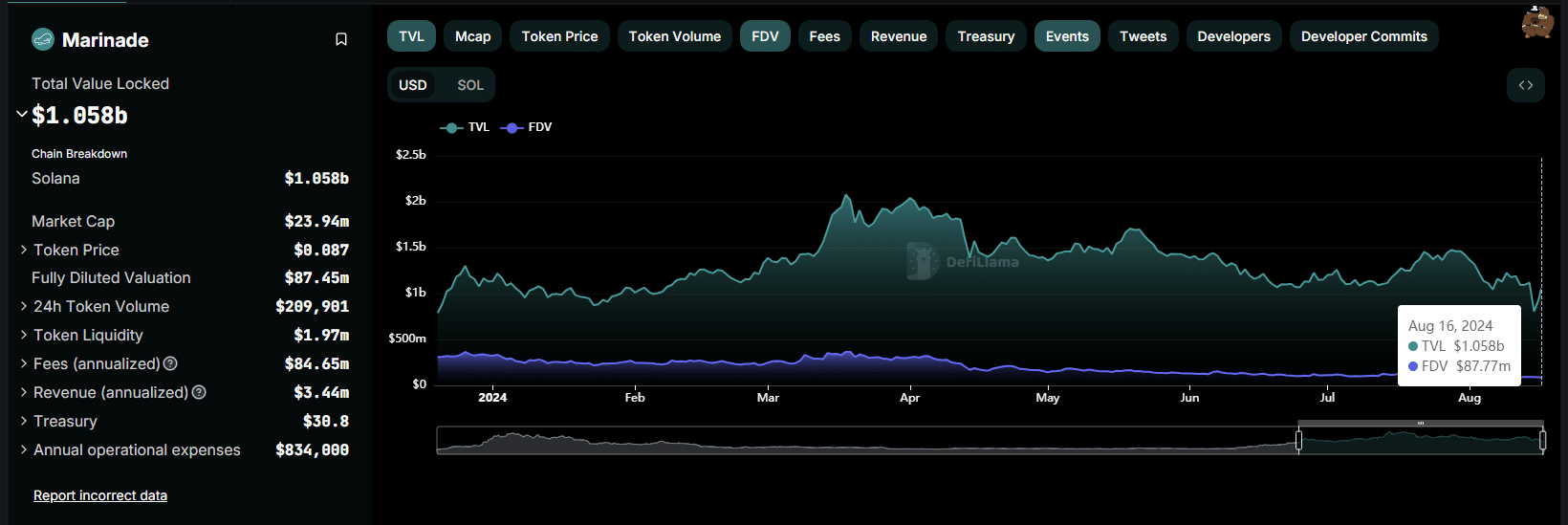Toggle the Tweets chart metric
Viewport: 1568px width, 525px height.
click(1143, 36)
